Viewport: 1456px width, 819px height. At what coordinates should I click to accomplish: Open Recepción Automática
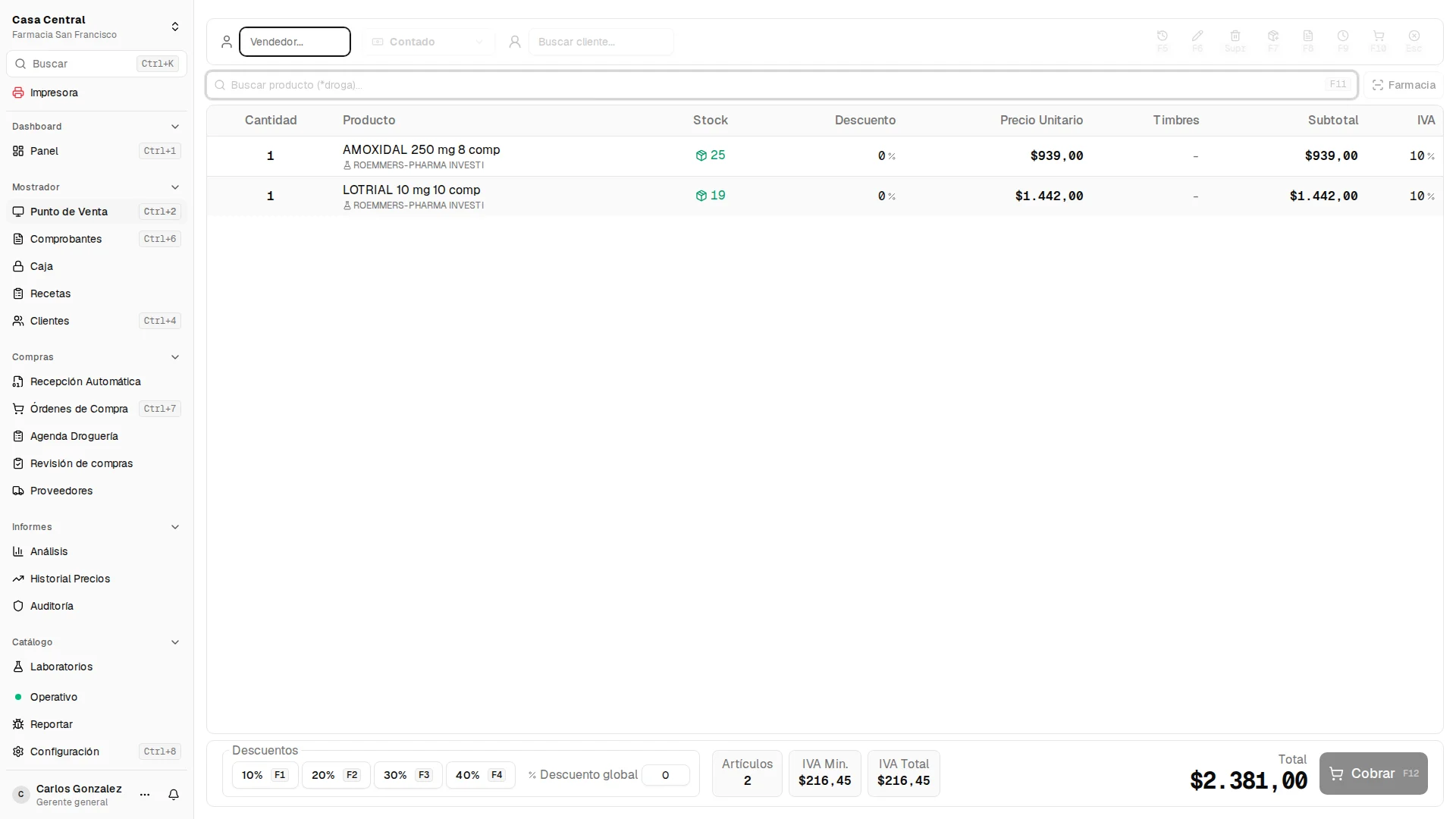tap(96, 381)
